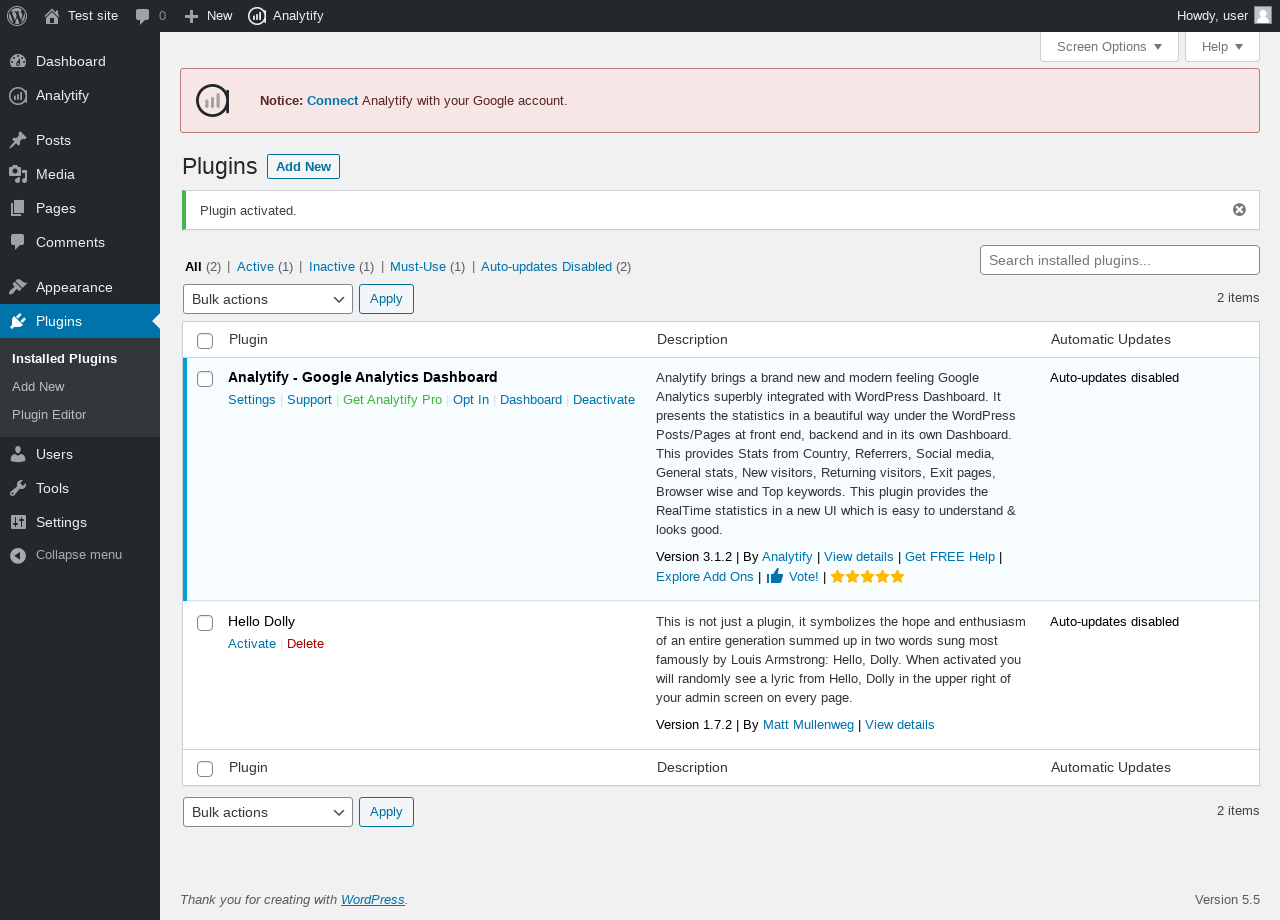The height and width of the screenshot is (920, 1280).
Task: Click the Dashboard gauge icon in sidebar
Action: [x=18, y=61]
